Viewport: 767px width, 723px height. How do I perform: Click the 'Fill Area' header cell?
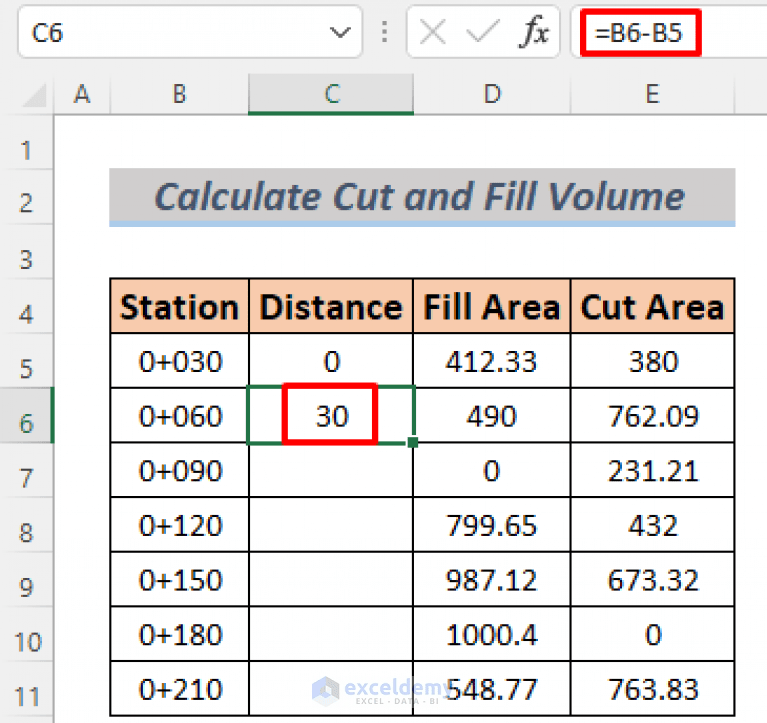[492, 307]
